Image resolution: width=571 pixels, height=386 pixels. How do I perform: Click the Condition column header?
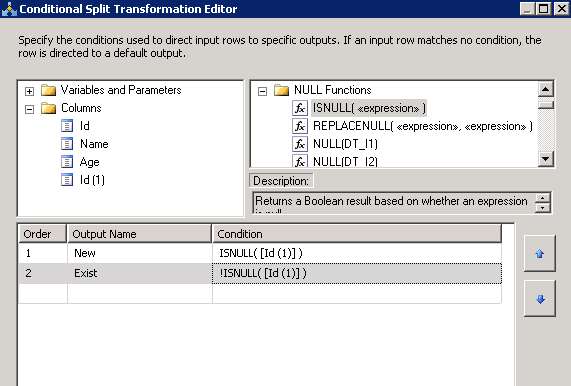pyautogui.click(x=357, y=234)
